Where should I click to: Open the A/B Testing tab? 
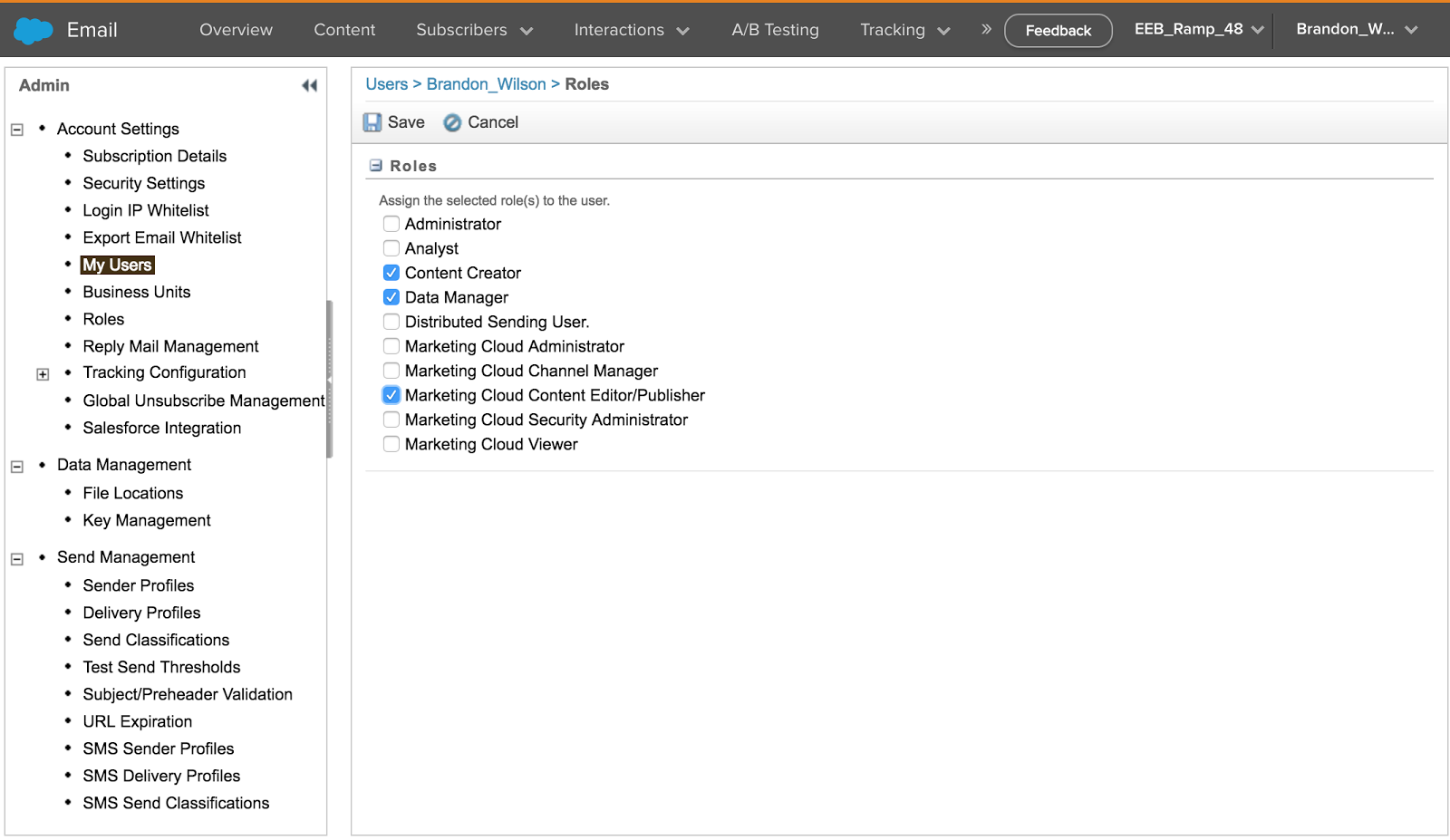[x=775, y=30]
